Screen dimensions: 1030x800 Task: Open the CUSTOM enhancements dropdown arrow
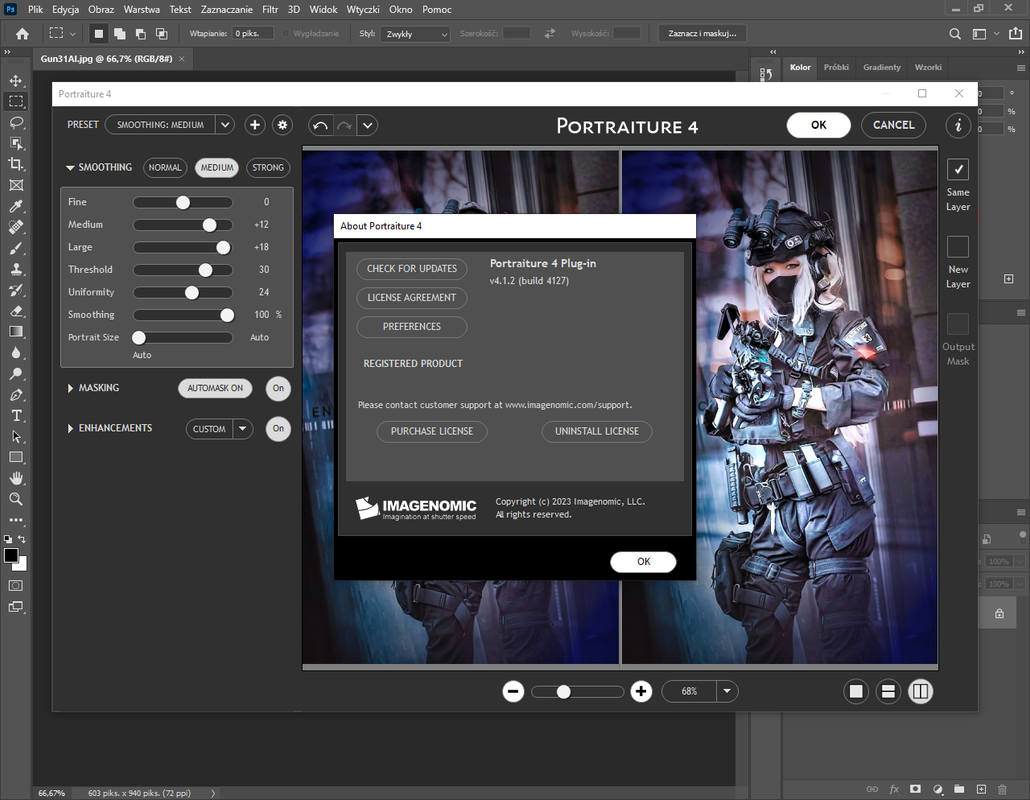tap(242, 429)
